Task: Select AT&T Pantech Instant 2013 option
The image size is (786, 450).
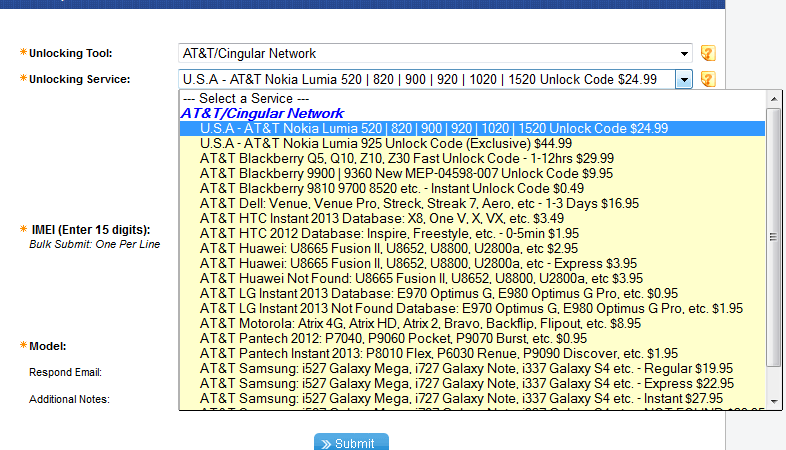Action: (472, 353)
